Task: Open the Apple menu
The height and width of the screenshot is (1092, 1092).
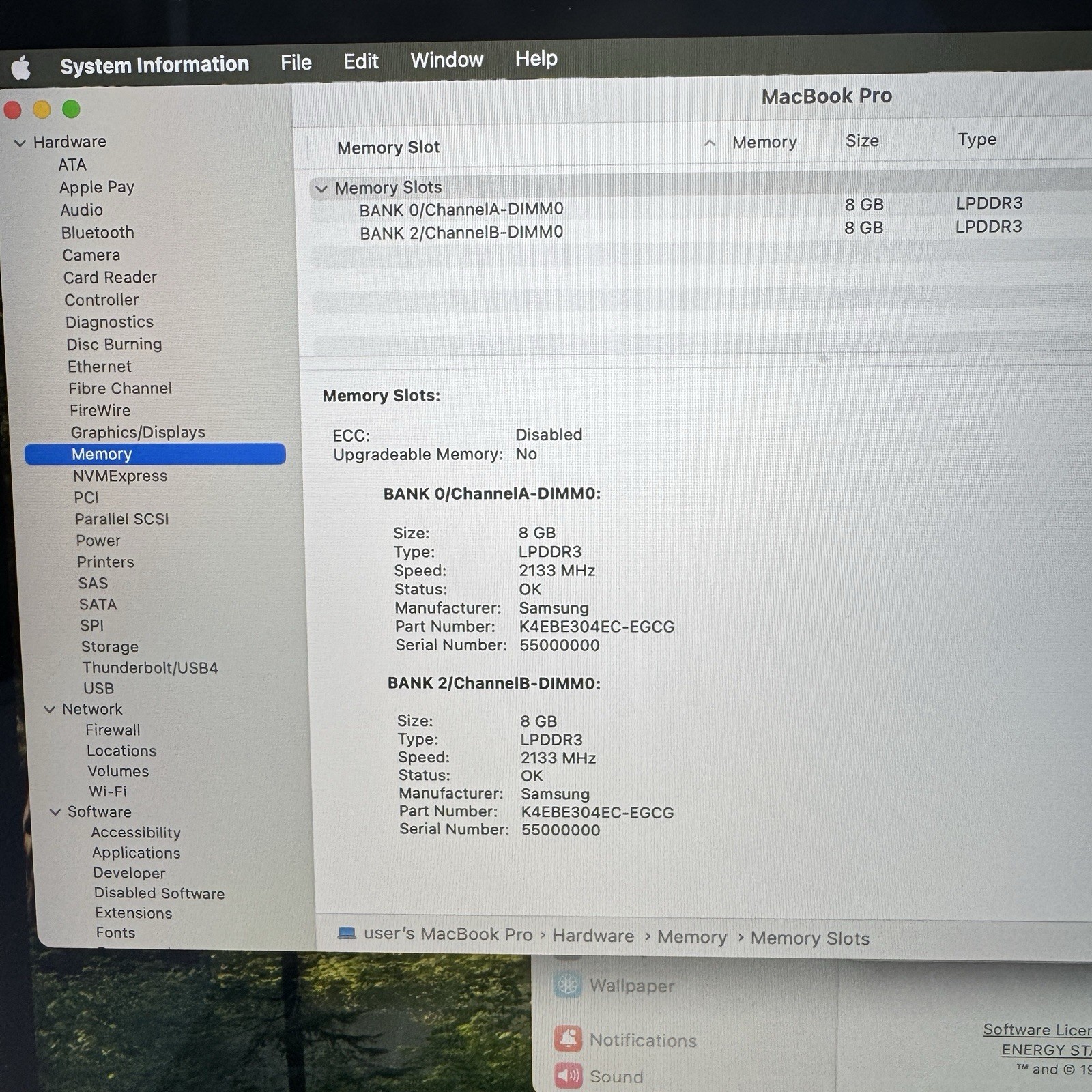Action: point(21,68)
